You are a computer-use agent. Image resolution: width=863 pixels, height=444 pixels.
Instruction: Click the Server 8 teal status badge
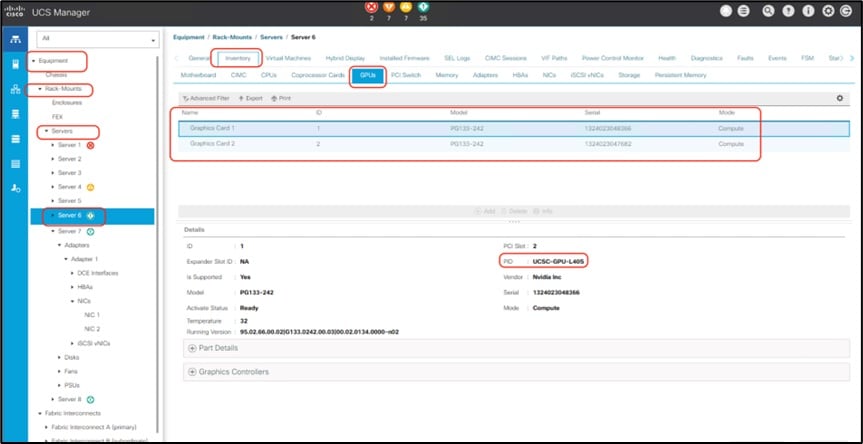pyautogui.click(x=91, y=399)
